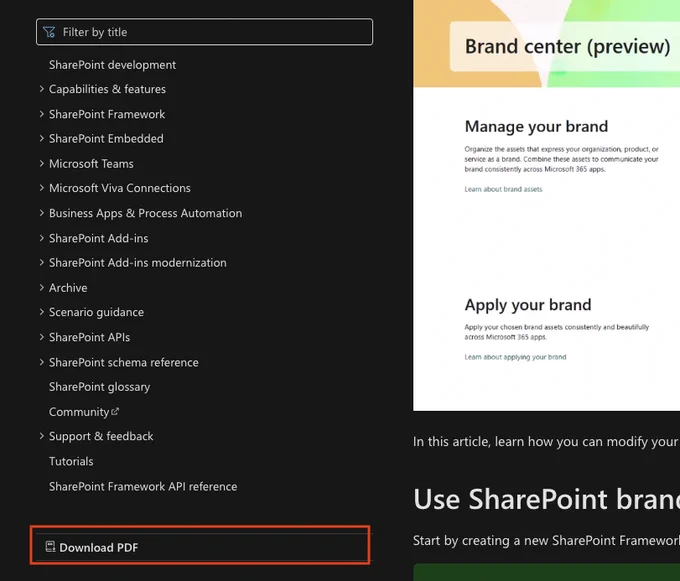Open SharePoint glossary

[x=99, y=386]
